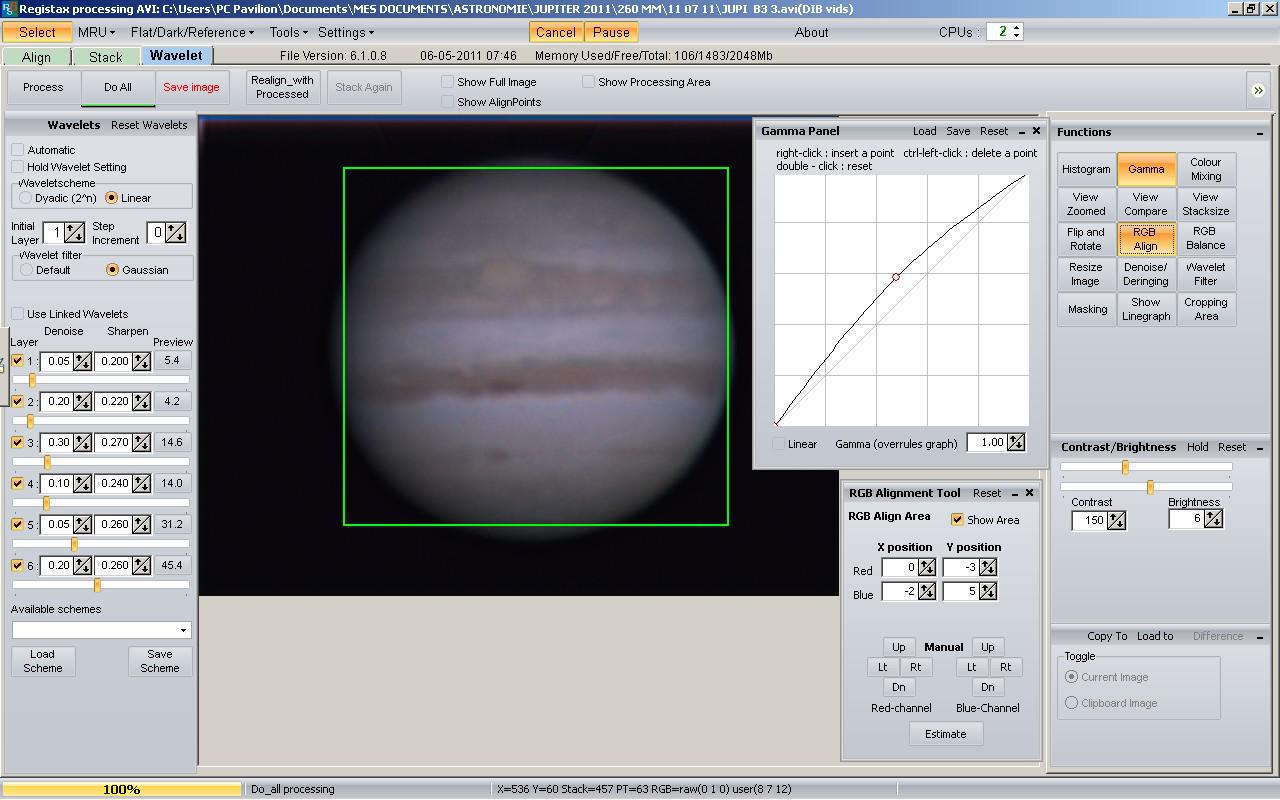Select the Colour Mixing function

[x=1205, y=169]
